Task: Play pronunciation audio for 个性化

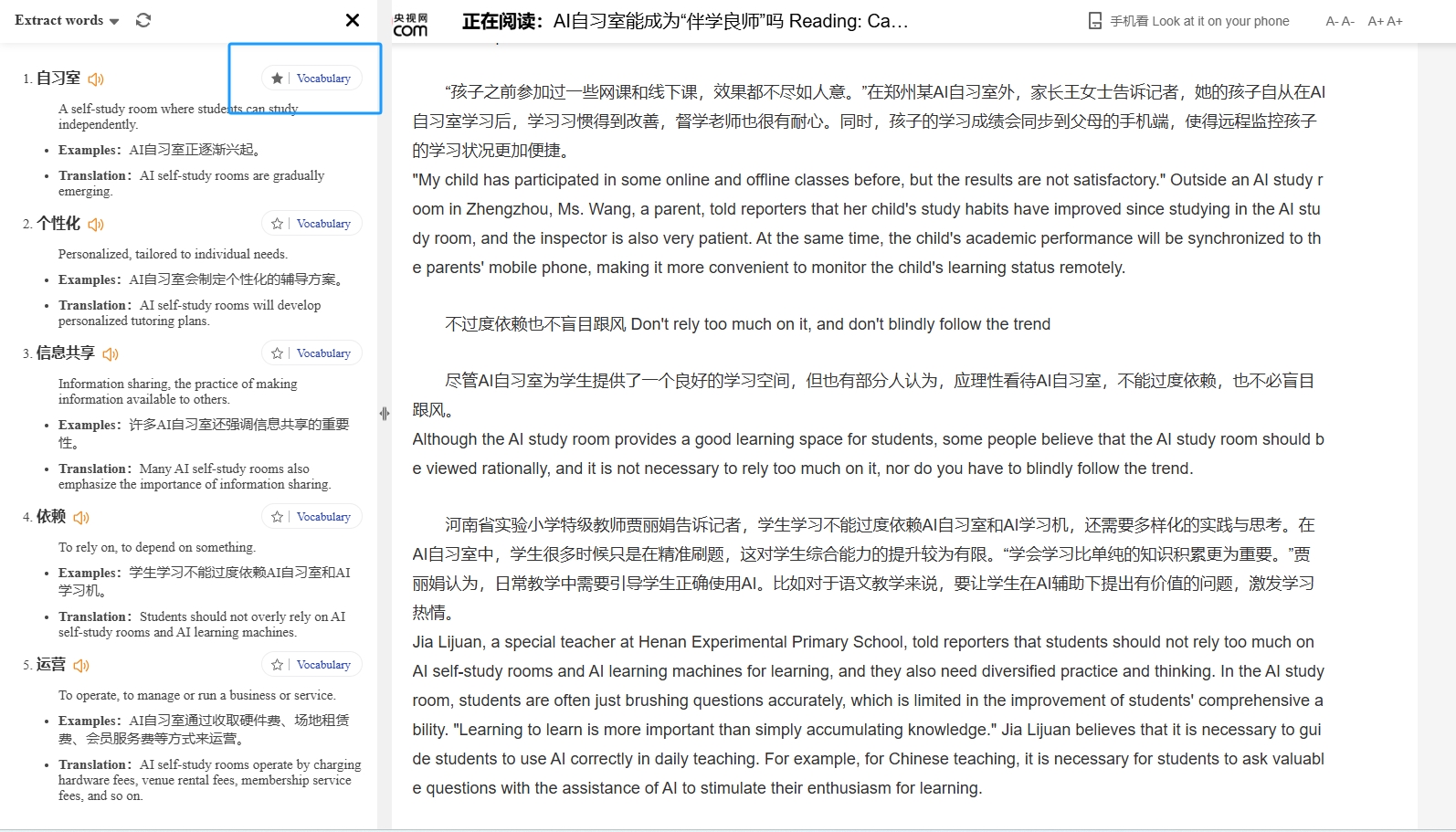Action: click(x=96, y=225)
